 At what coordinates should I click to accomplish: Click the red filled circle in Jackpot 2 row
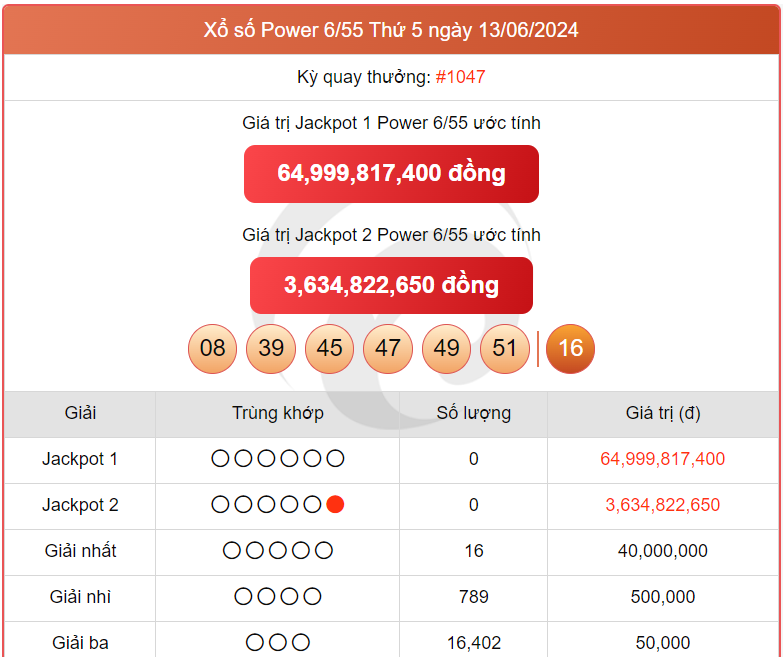(x=335, y=505)
